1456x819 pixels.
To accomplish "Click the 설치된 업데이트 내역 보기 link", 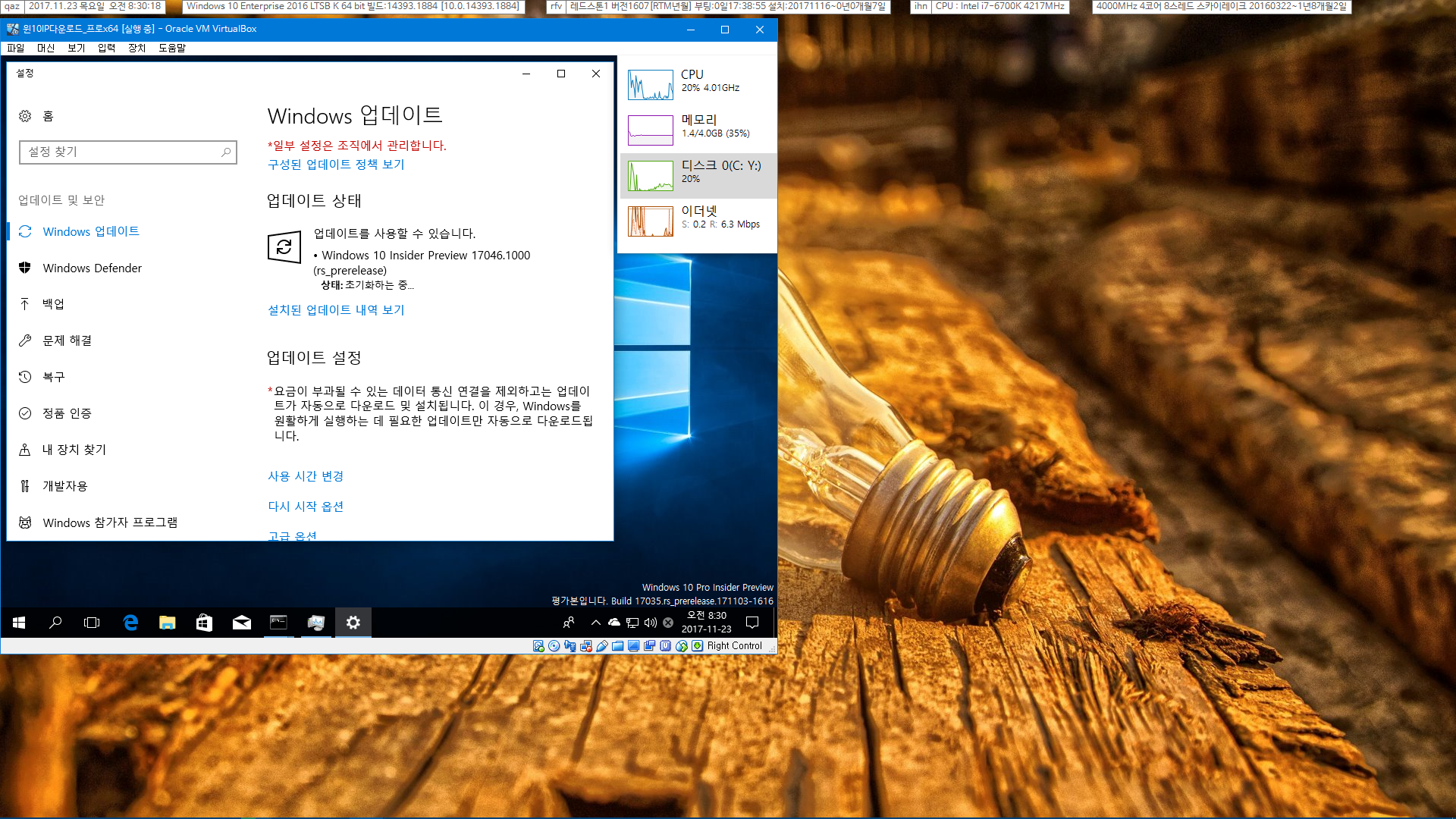I will tap(336, 310).
